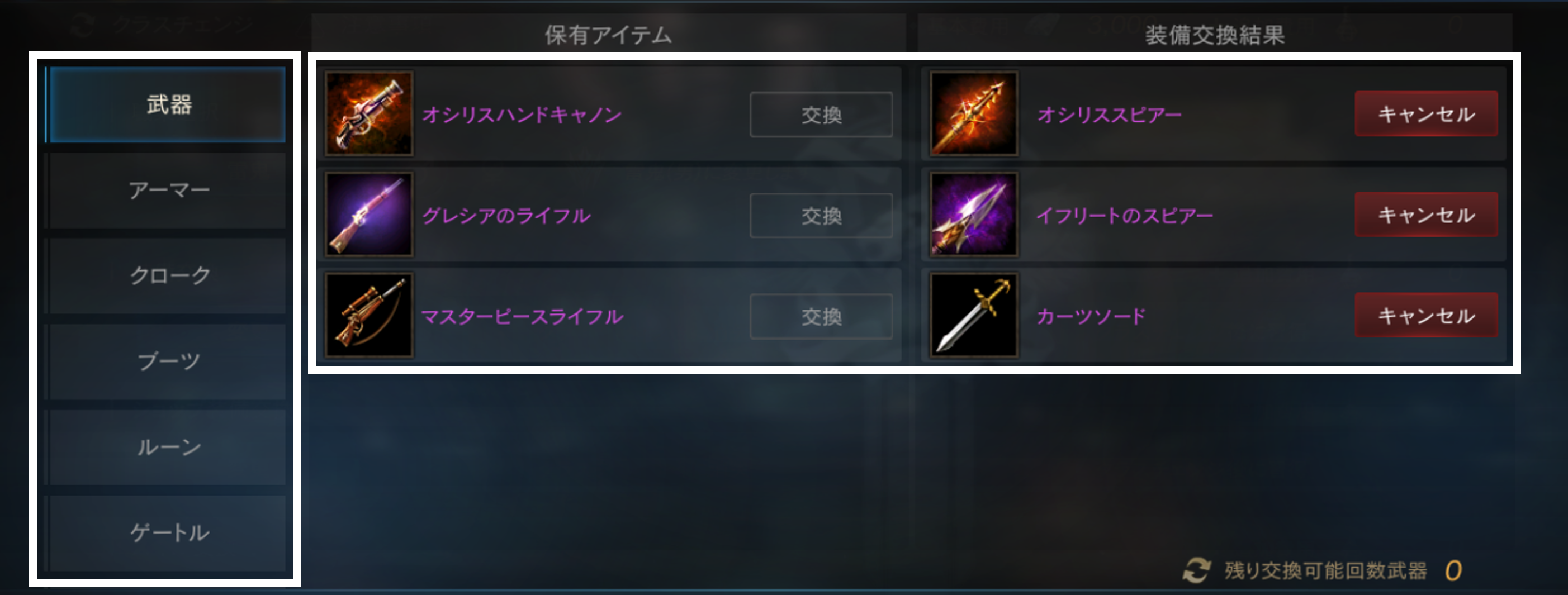Image resolution: width=1568 pixels, height=595 pixels.
Task: Switch to the アーマー category
Action: coord(167,191)
